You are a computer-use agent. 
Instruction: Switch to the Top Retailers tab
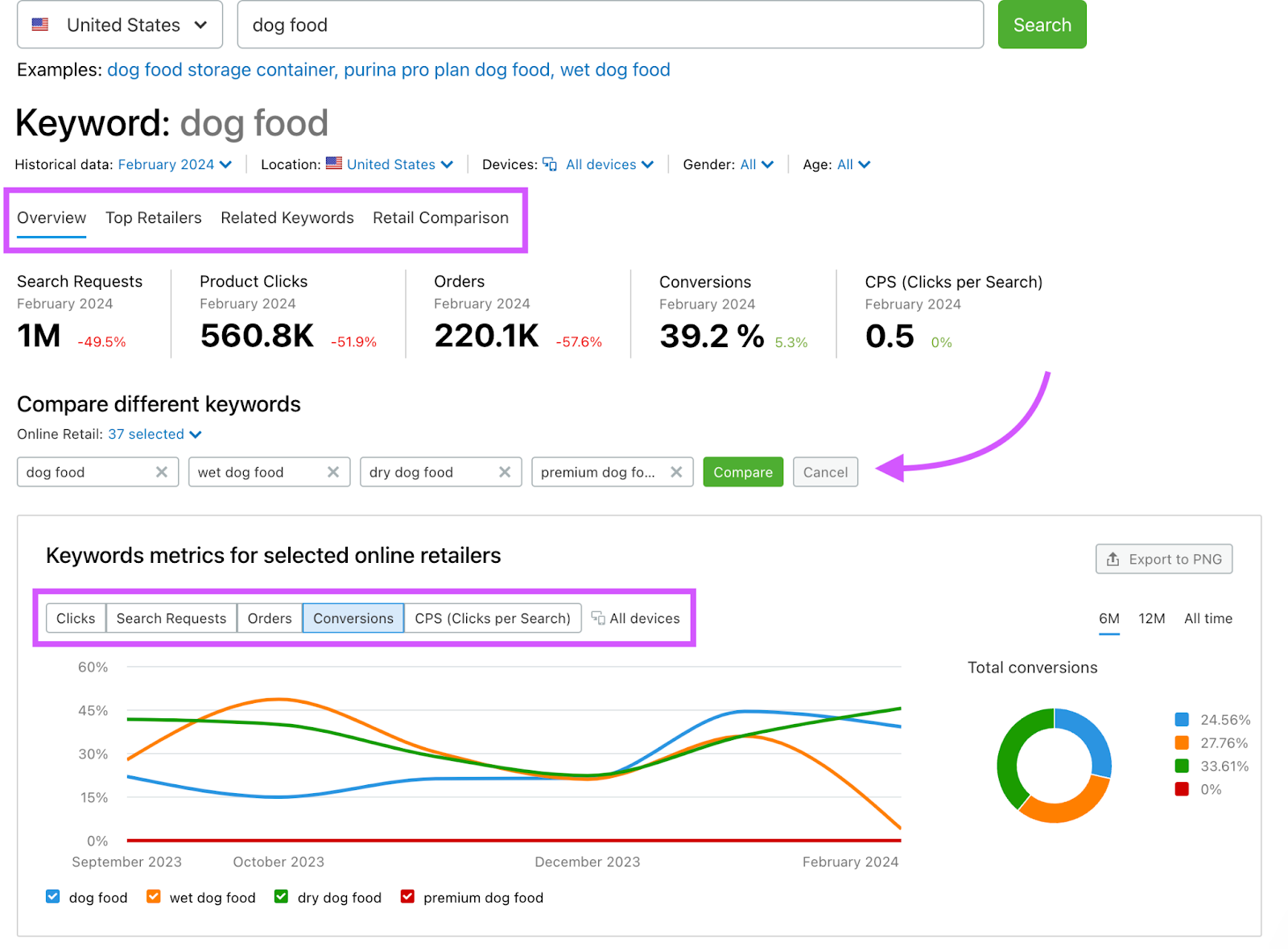pos(153,217)
